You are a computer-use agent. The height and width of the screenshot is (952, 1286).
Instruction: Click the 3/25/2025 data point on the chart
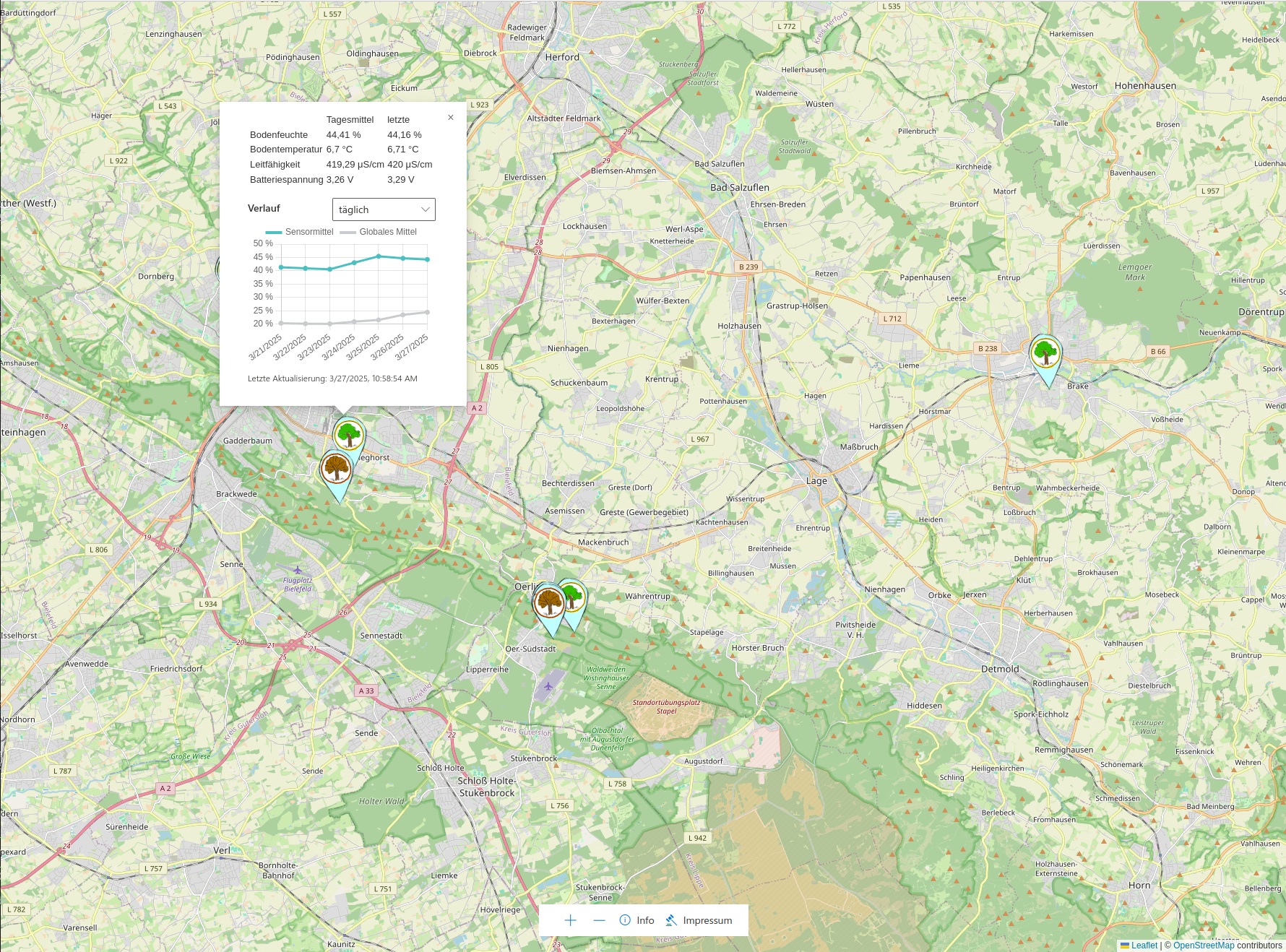379,256
